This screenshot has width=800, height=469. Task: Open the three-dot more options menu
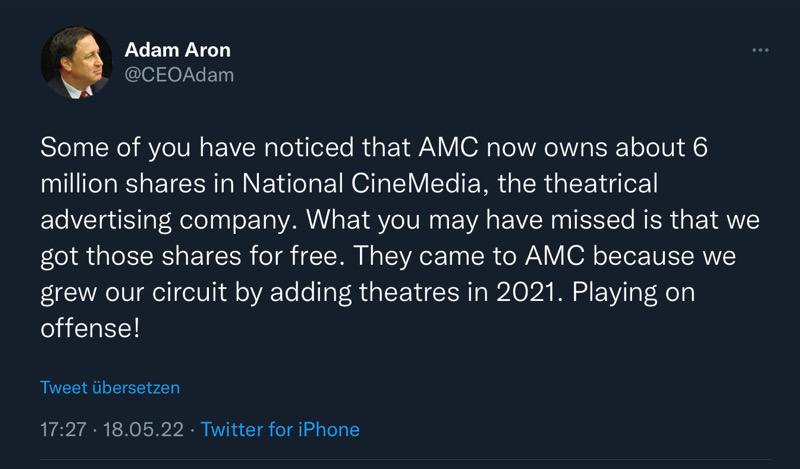tap(760, 49)
